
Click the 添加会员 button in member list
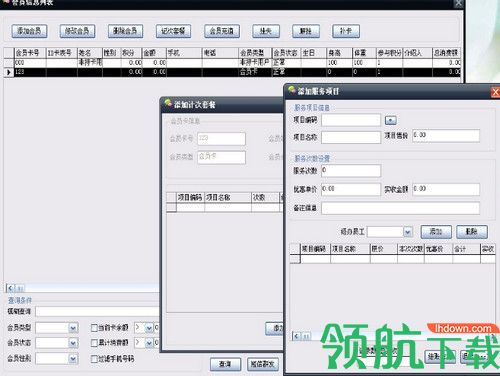[x=29, y=31]
